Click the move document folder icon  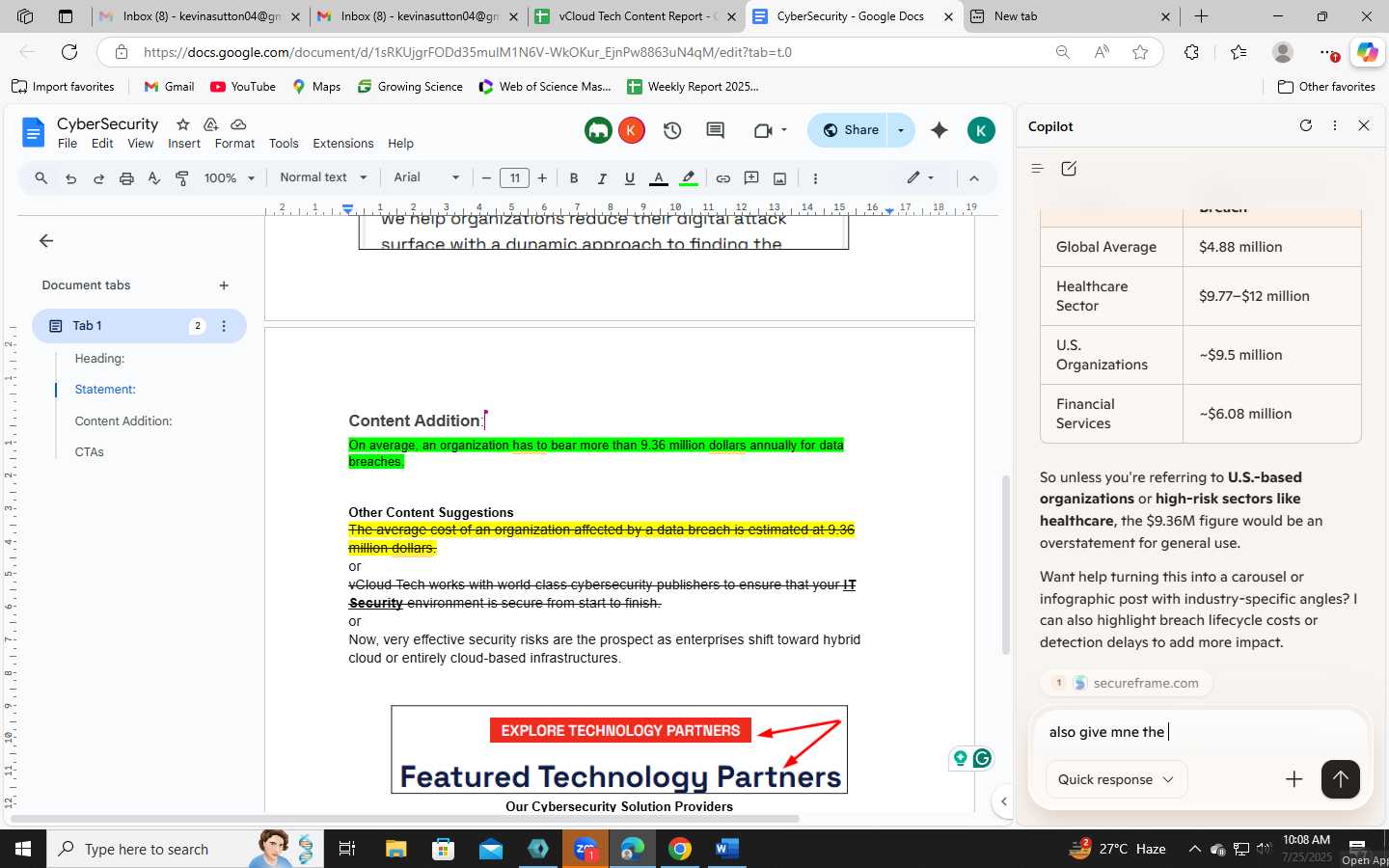[210, 124]
